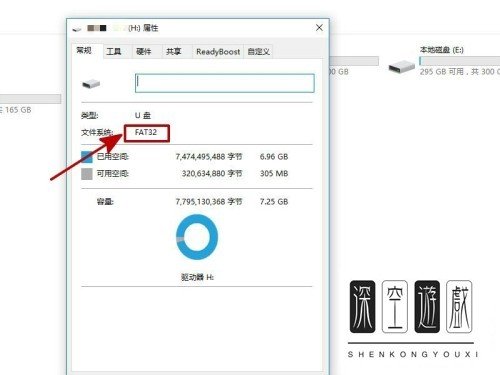Screen dimensions: 500x375
Task: Click the 305 MB free size
Action: [274, 173]
